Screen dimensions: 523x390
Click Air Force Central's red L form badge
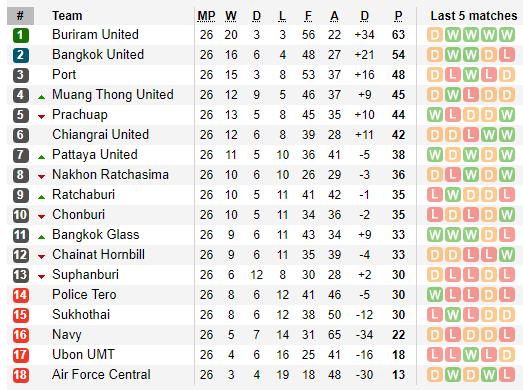pos(507,375)
